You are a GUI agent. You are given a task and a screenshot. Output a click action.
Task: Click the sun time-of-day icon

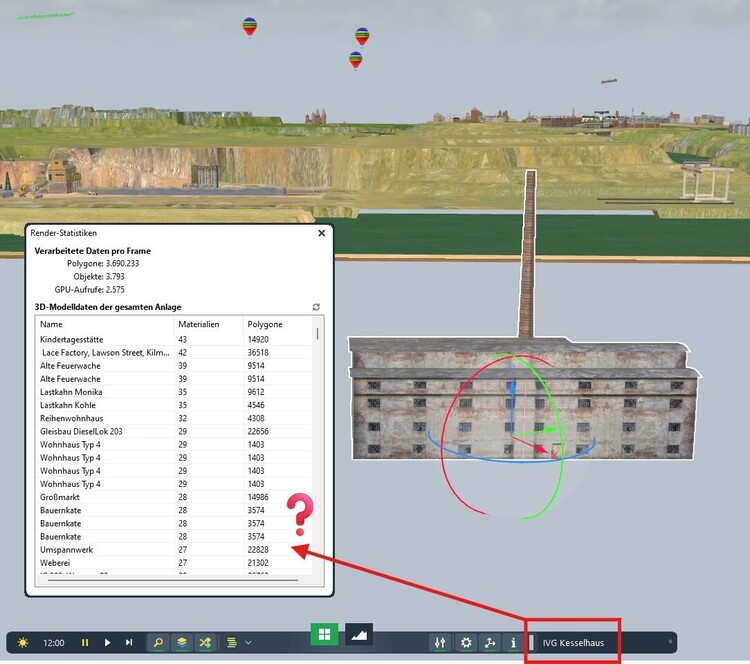(22, 643)
